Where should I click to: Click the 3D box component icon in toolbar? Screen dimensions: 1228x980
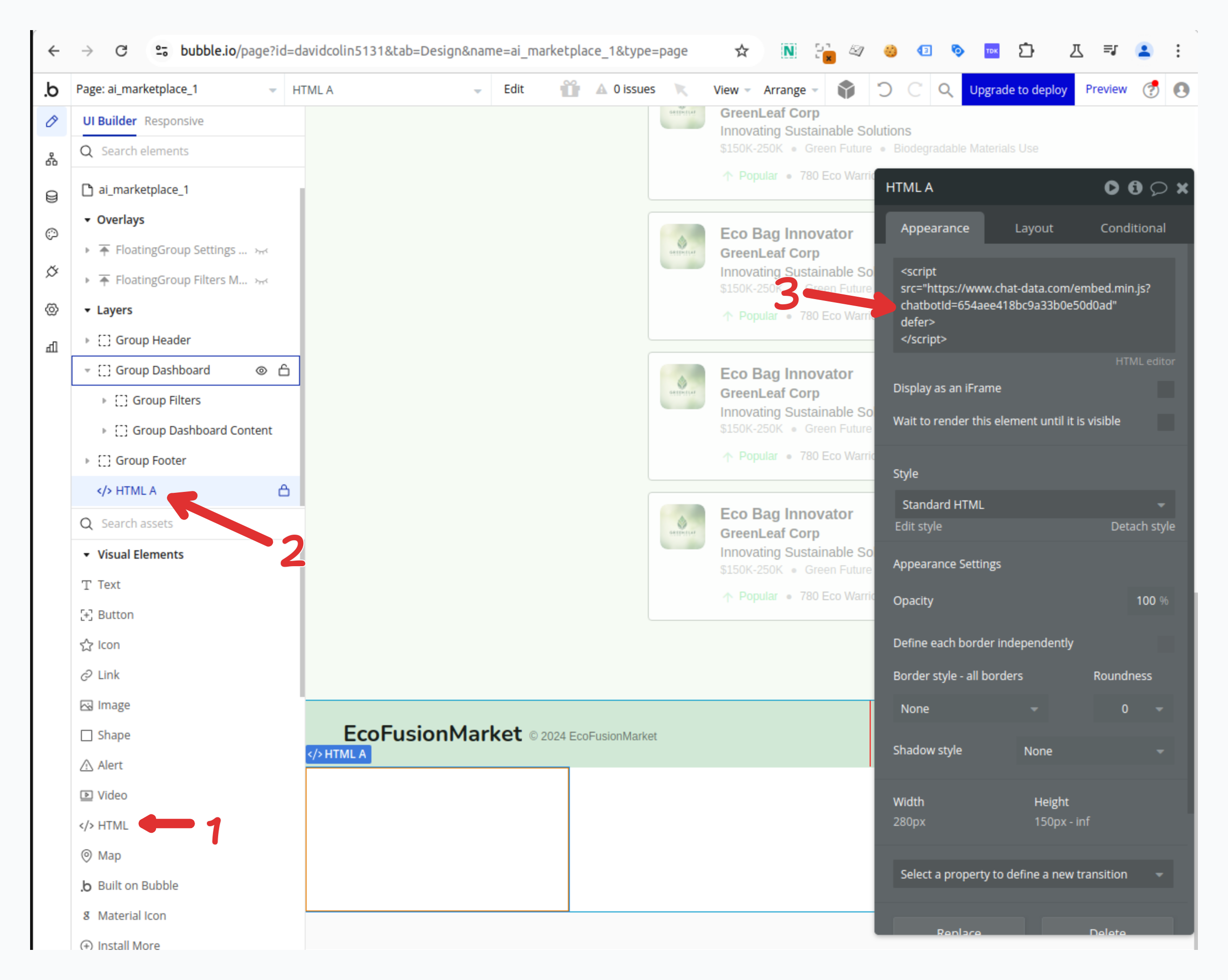click(x=846, y=89)
